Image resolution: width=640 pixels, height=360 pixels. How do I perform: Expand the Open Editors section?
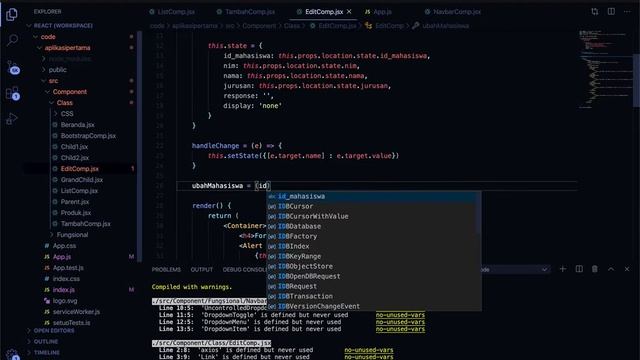54,330
